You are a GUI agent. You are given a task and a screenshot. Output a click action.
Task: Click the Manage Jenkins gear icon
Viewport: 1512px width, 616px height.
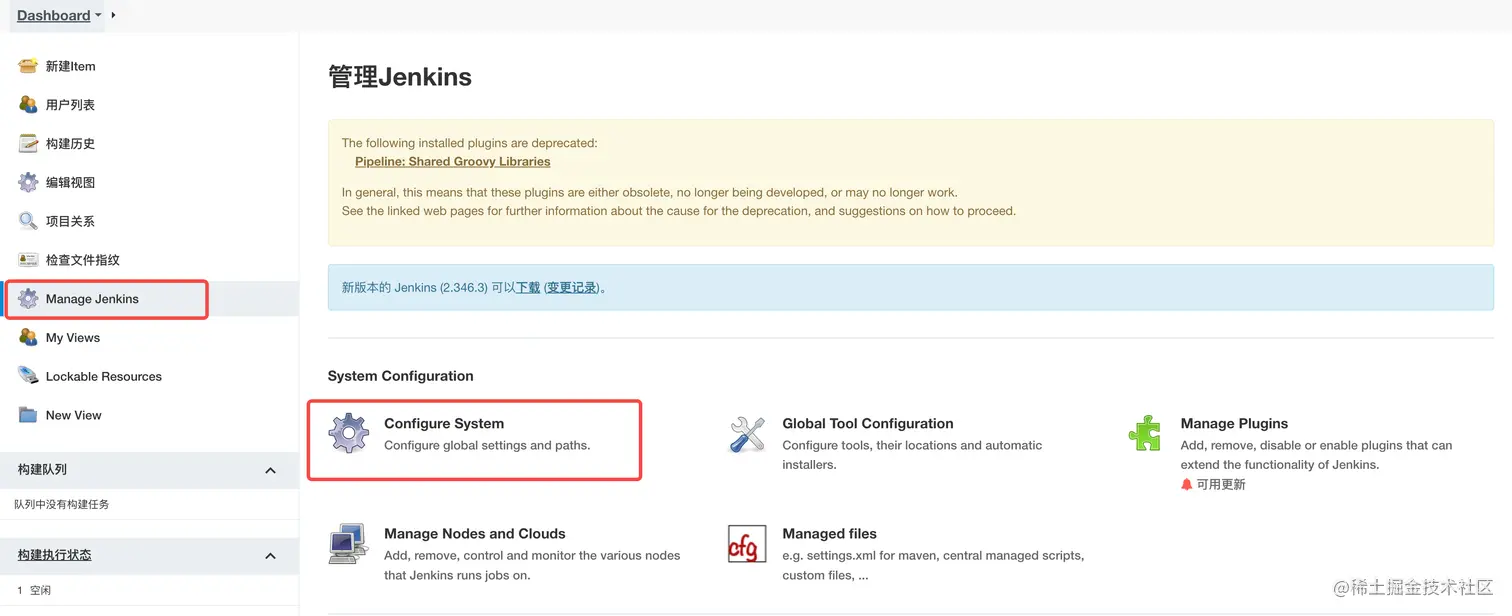[x=28, y=299]
